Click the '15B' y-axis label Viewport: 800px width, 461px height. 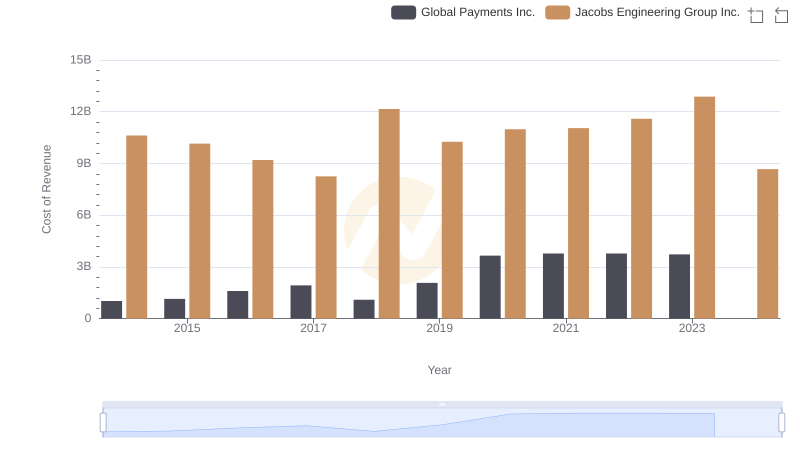tap(81, 60)
